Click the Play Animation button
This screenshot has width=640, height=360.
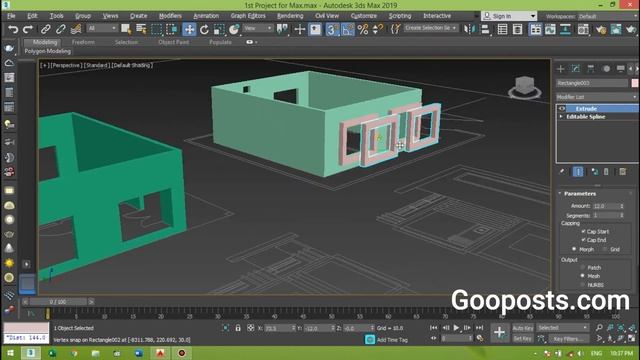pos(456,328)
